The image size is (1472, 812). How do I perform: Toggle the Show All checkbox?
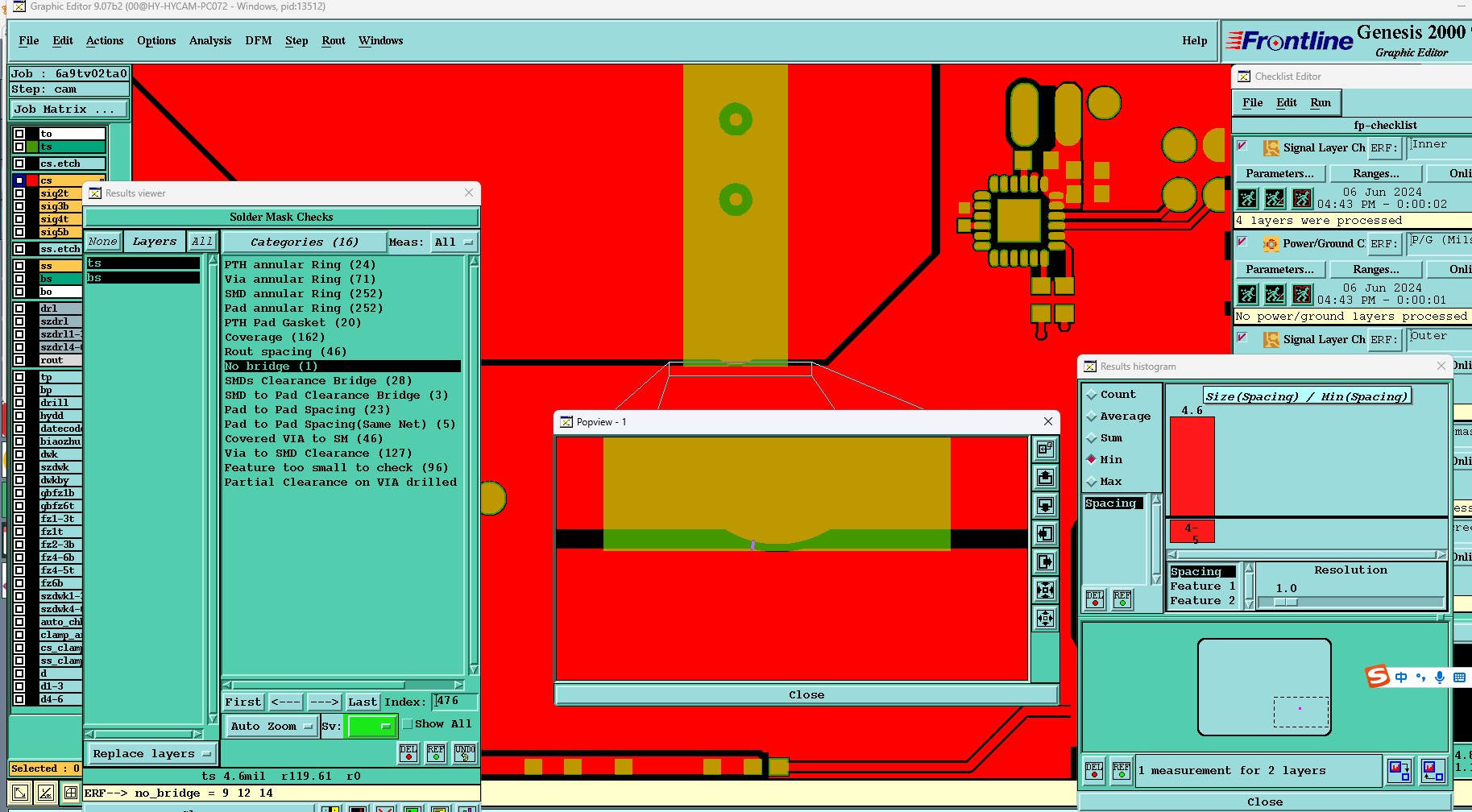point(407,724)
